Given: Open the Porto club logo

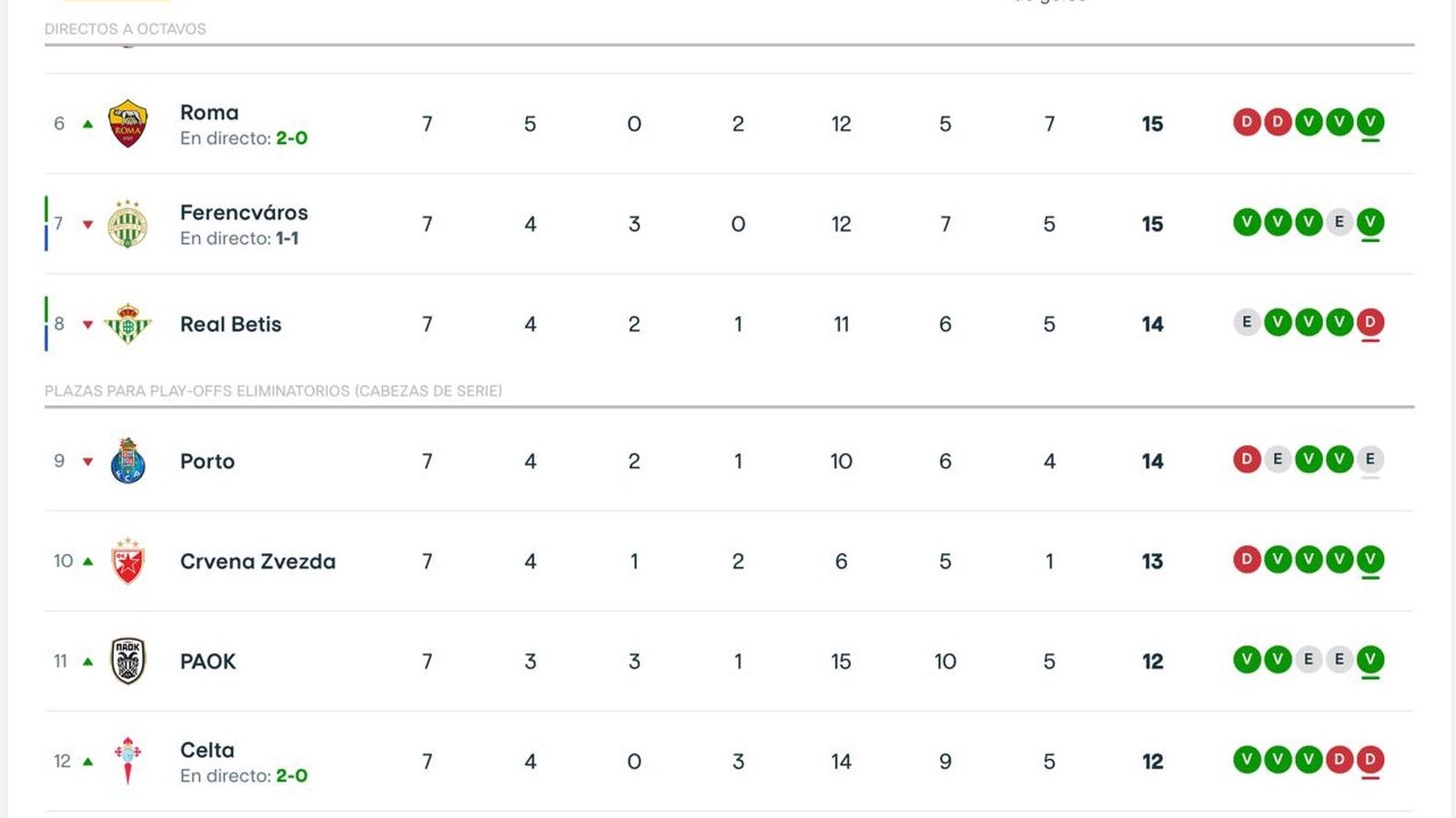Looking at the screenshot, I should pyautogui.click(x=127, y=461).
